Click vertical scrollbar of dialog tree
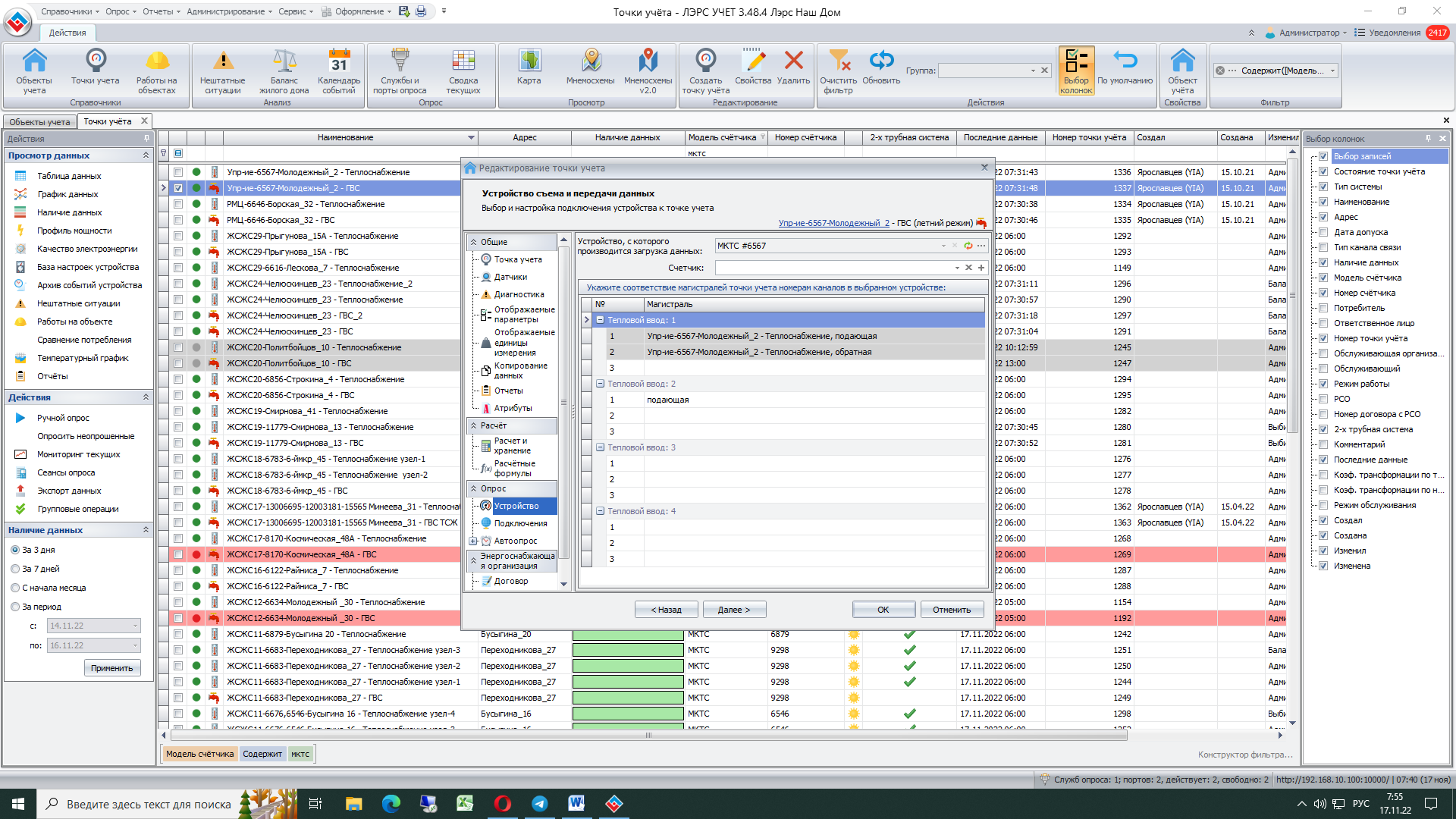The image size is (1456, 819). pyautogui.click(x=563, y=402)
